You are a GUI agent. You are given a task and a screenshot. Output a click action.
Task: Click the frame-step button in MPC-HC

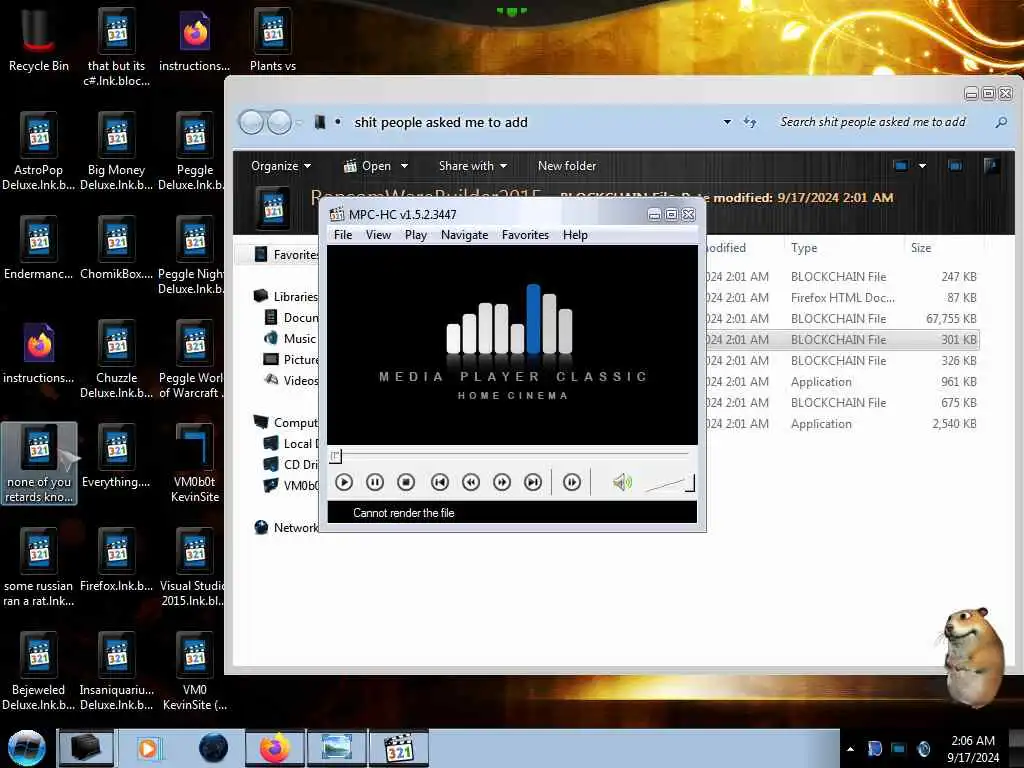tap(571, 482)
